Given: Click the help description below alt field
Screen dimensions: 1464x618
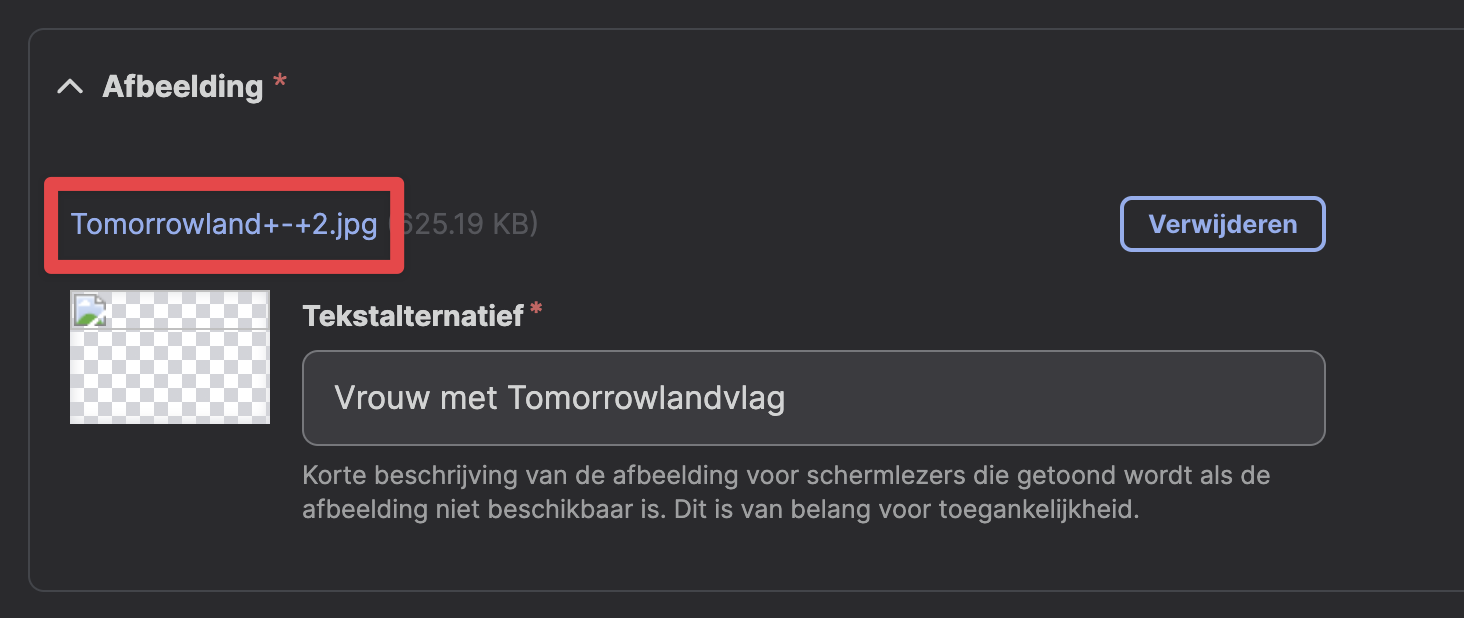Looking at the screenshot, I should click(786, 492).
